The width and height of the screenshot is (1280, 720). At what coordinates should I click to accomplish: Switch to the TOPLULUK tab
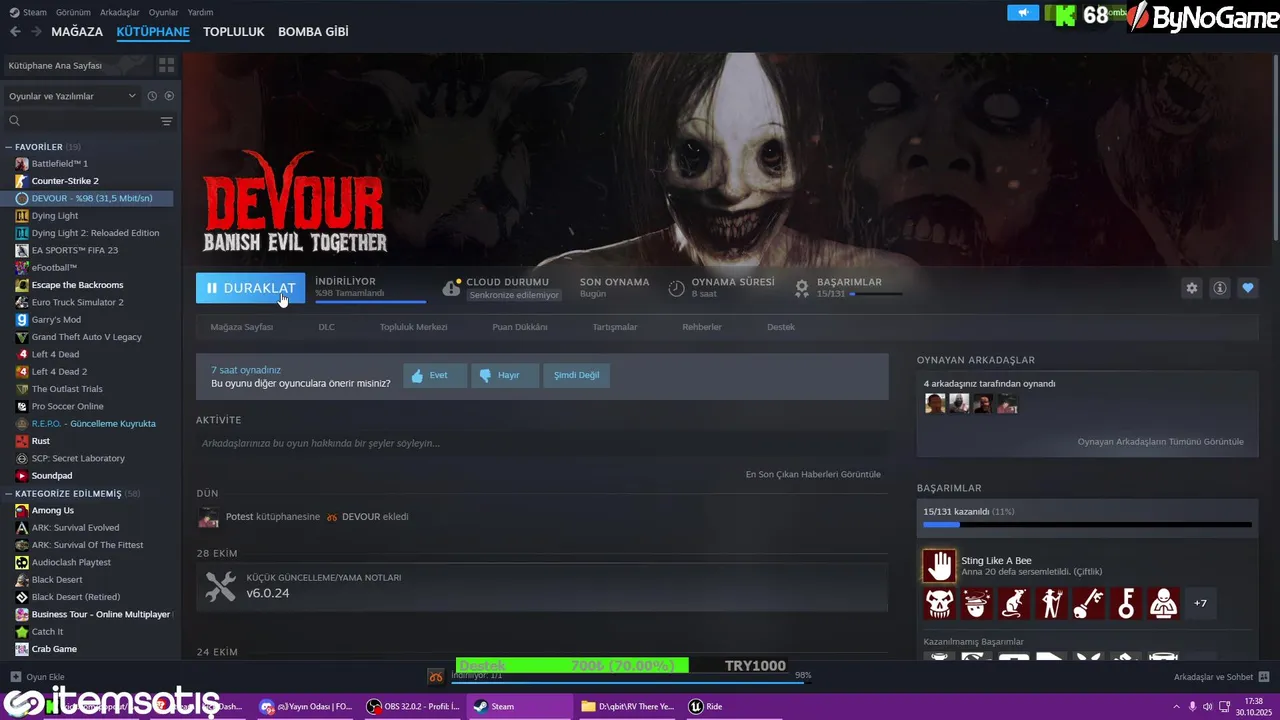(234, 32)
